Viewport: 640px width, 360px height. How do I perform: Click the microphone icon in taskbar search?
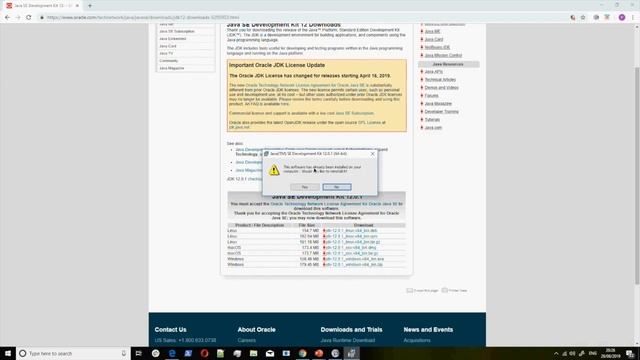coord(124,353)
